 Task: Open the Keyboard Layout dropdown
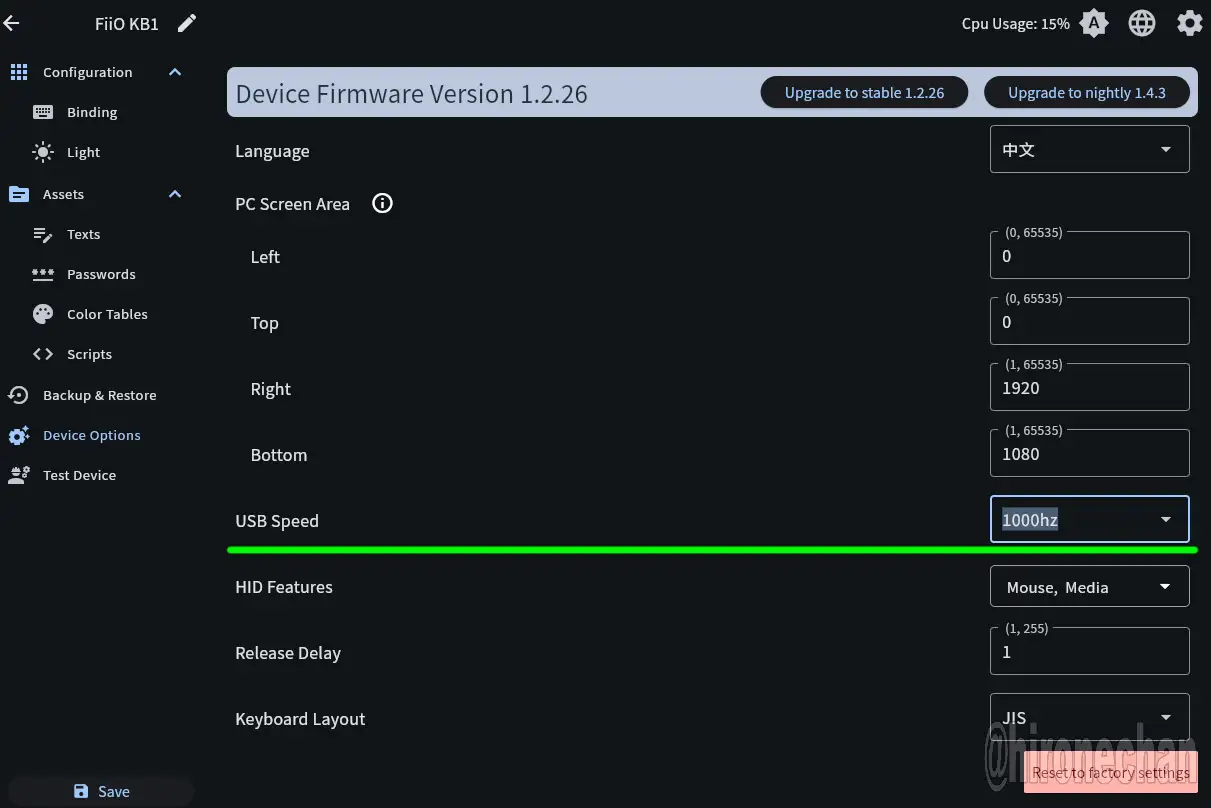tap(1089, 718)
